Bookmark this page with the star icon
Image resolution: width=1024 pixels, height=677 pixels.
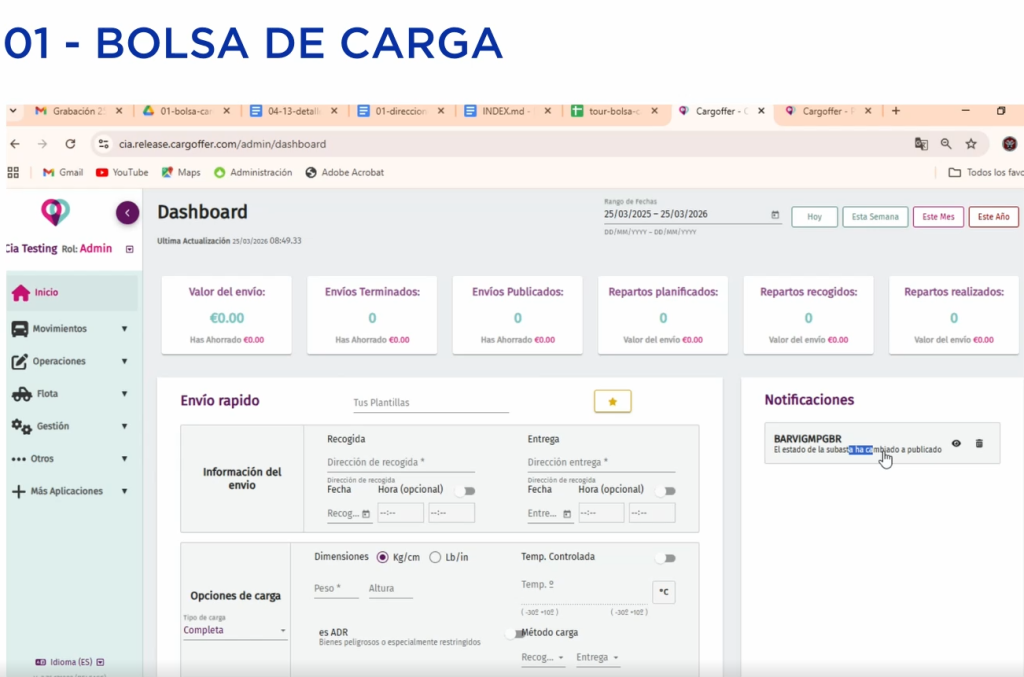click(970, 144)
